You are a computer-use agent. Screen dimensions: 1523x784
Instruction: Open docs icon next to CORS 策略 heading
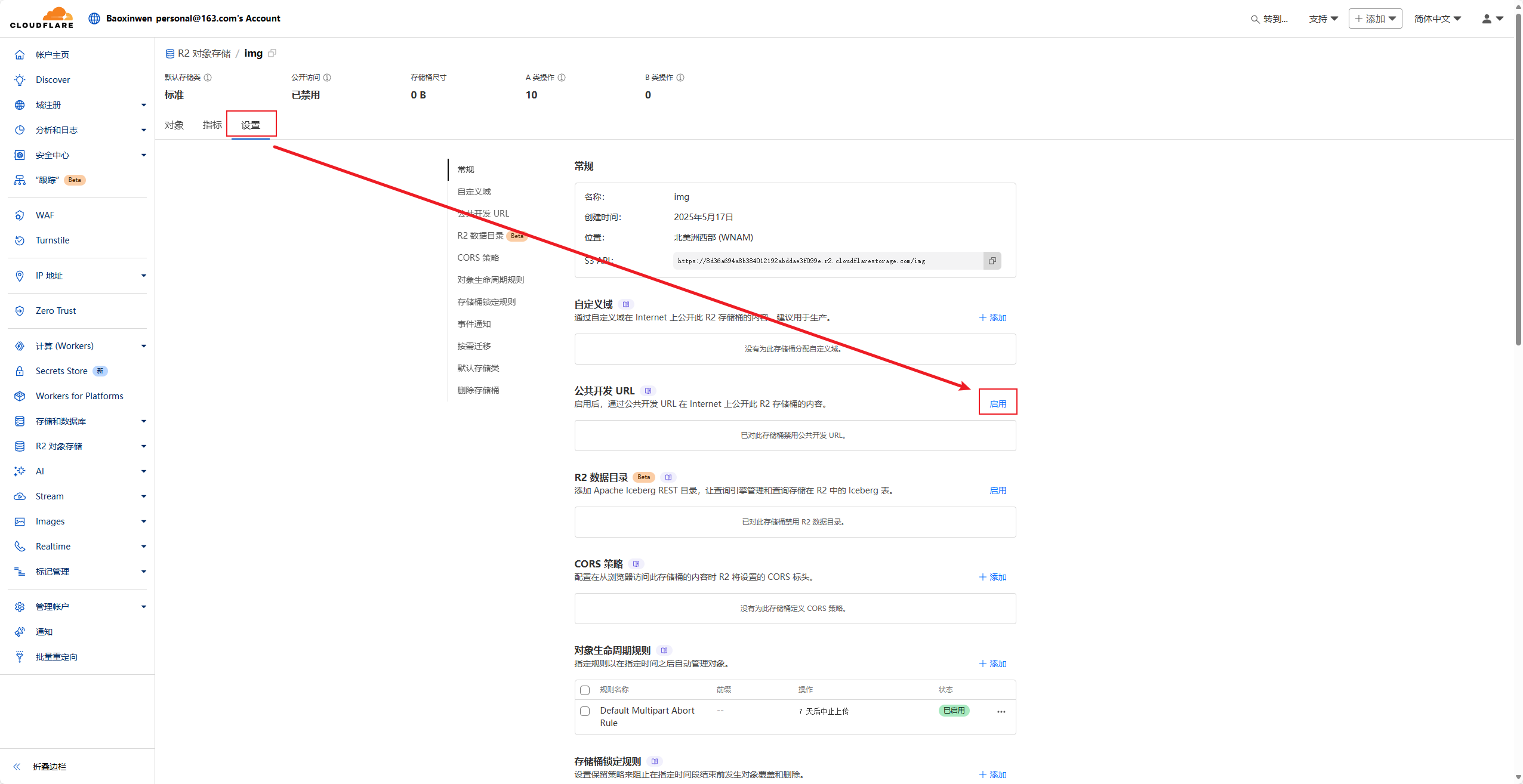tap(636, 564)
